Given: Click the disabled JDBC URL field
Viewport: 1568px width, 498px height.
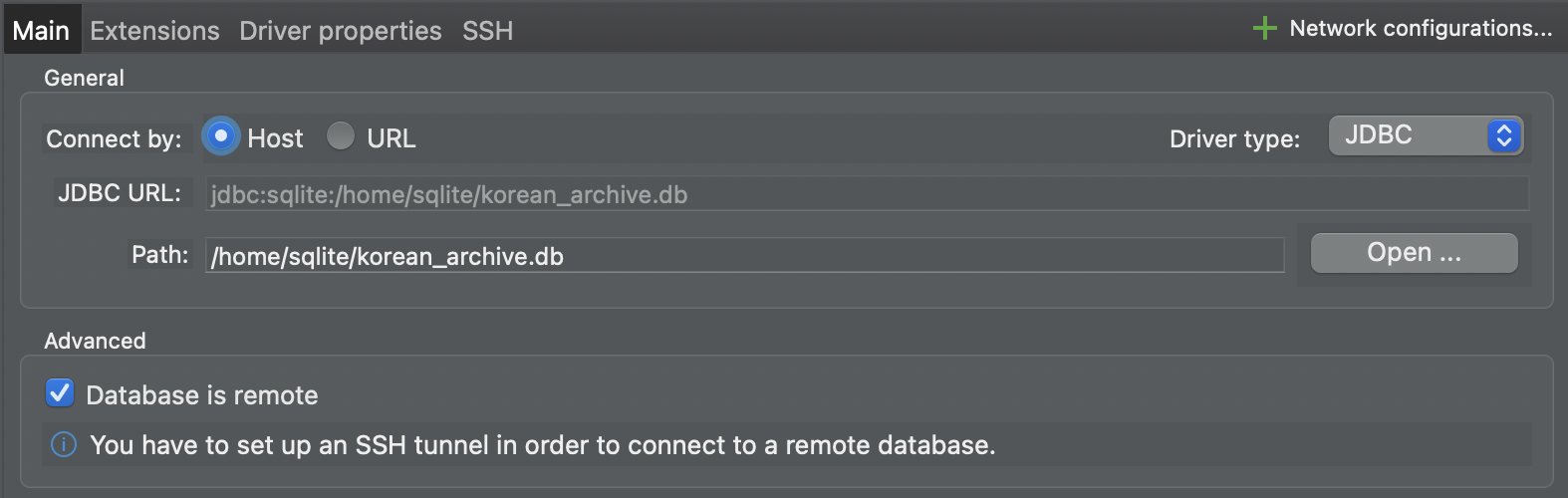Looking at the screenshot, I should click(x=867, y=194).
